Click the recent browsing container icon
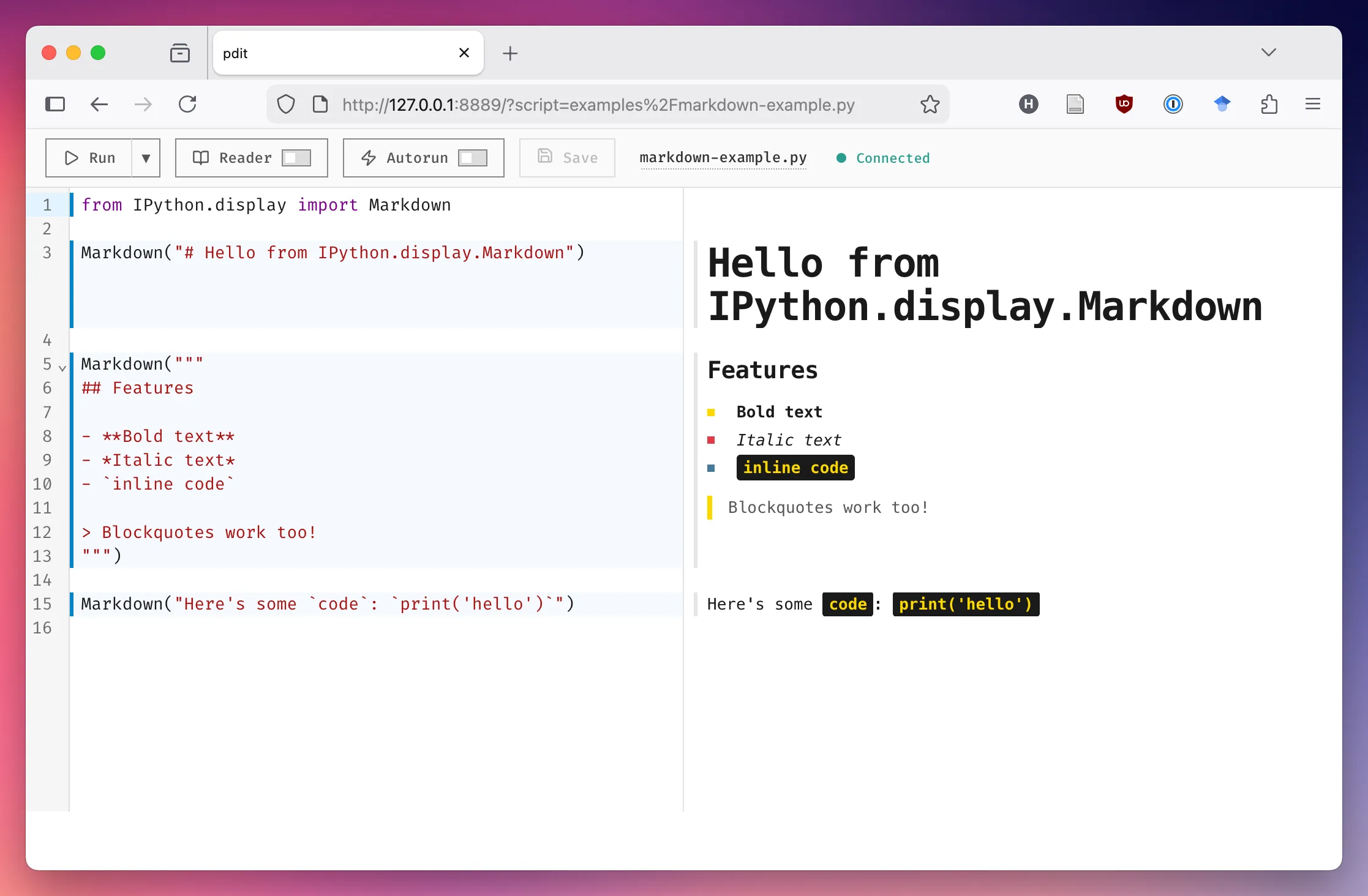This screenshot has width=1368, height=896. [179, 53]
